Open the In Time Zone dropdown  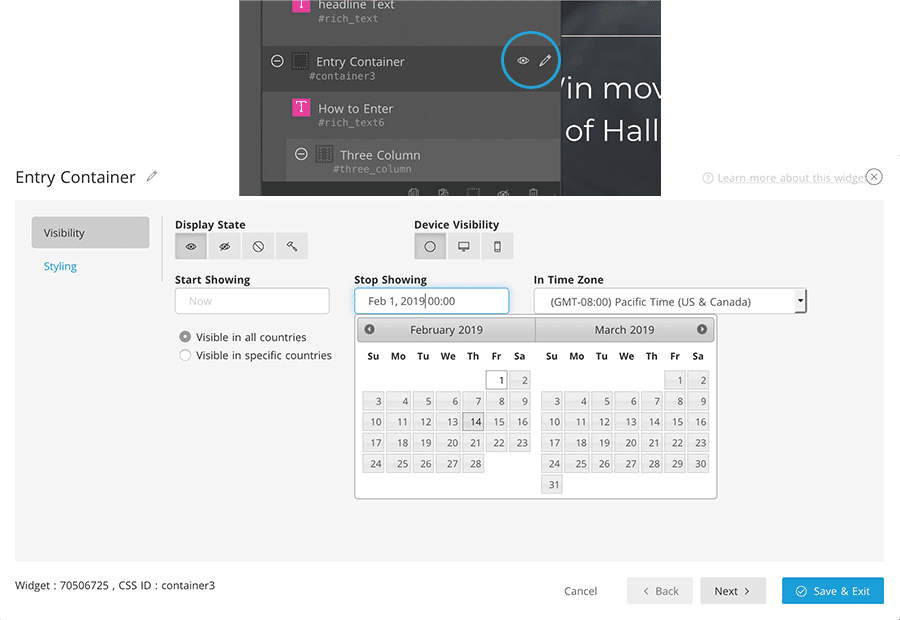pos(670,301)
